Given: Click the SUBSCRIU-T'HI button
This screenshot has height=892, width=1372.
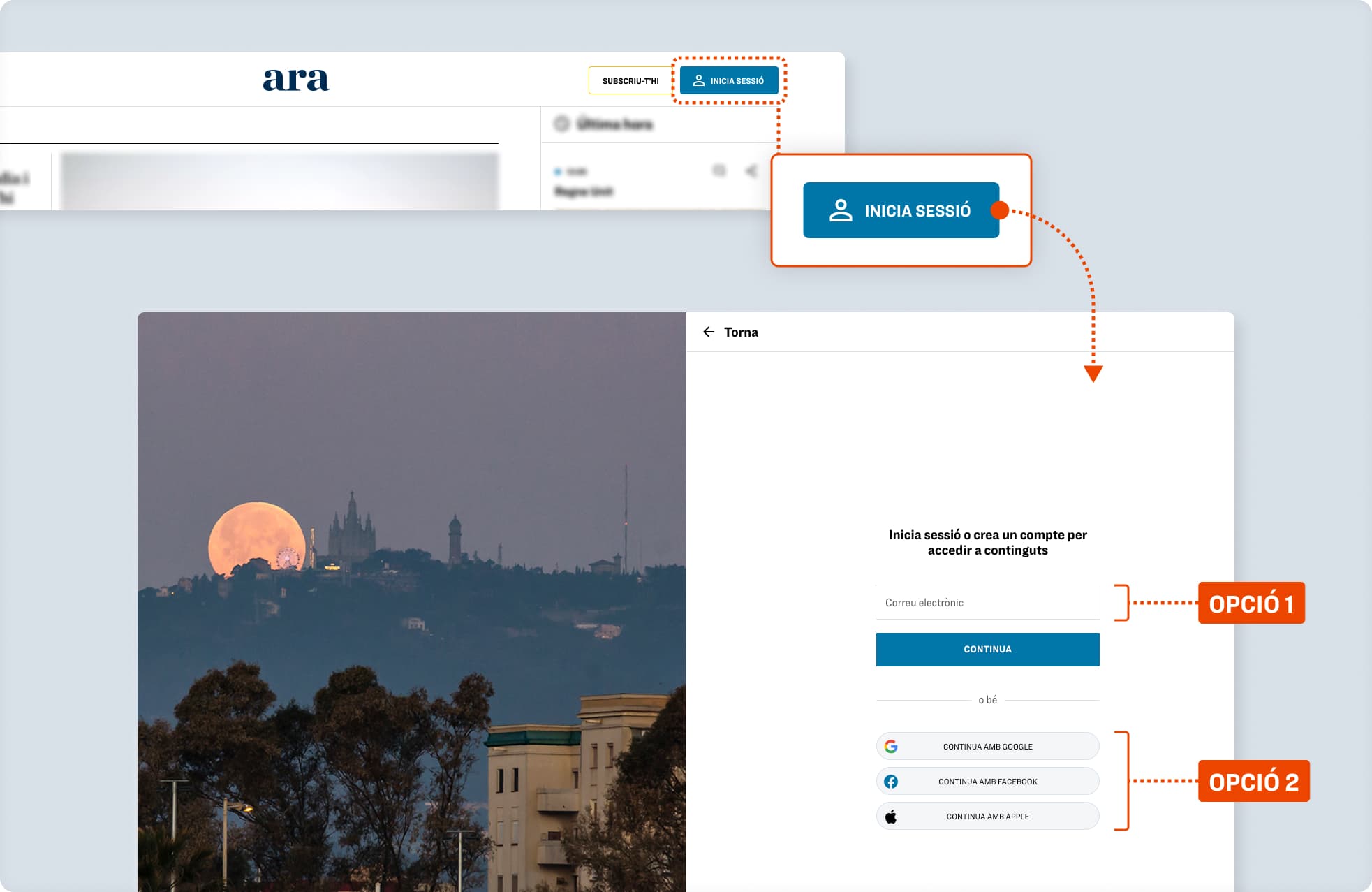Looking at the screenshot, I should click(x=630, y=81).
